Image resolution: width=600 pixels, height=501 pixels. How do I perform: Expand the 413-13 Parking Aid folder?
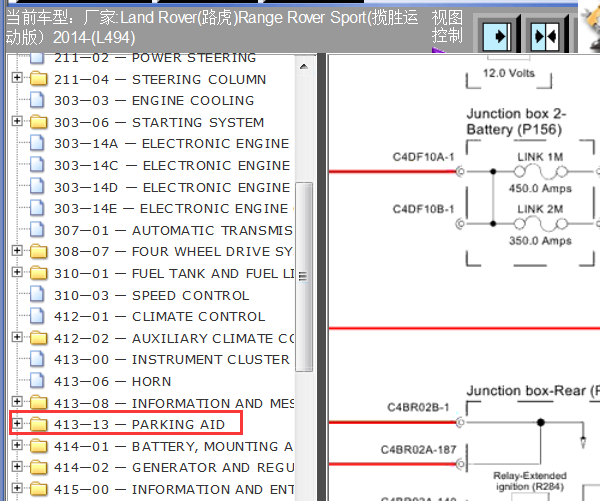tap(17, 423)
